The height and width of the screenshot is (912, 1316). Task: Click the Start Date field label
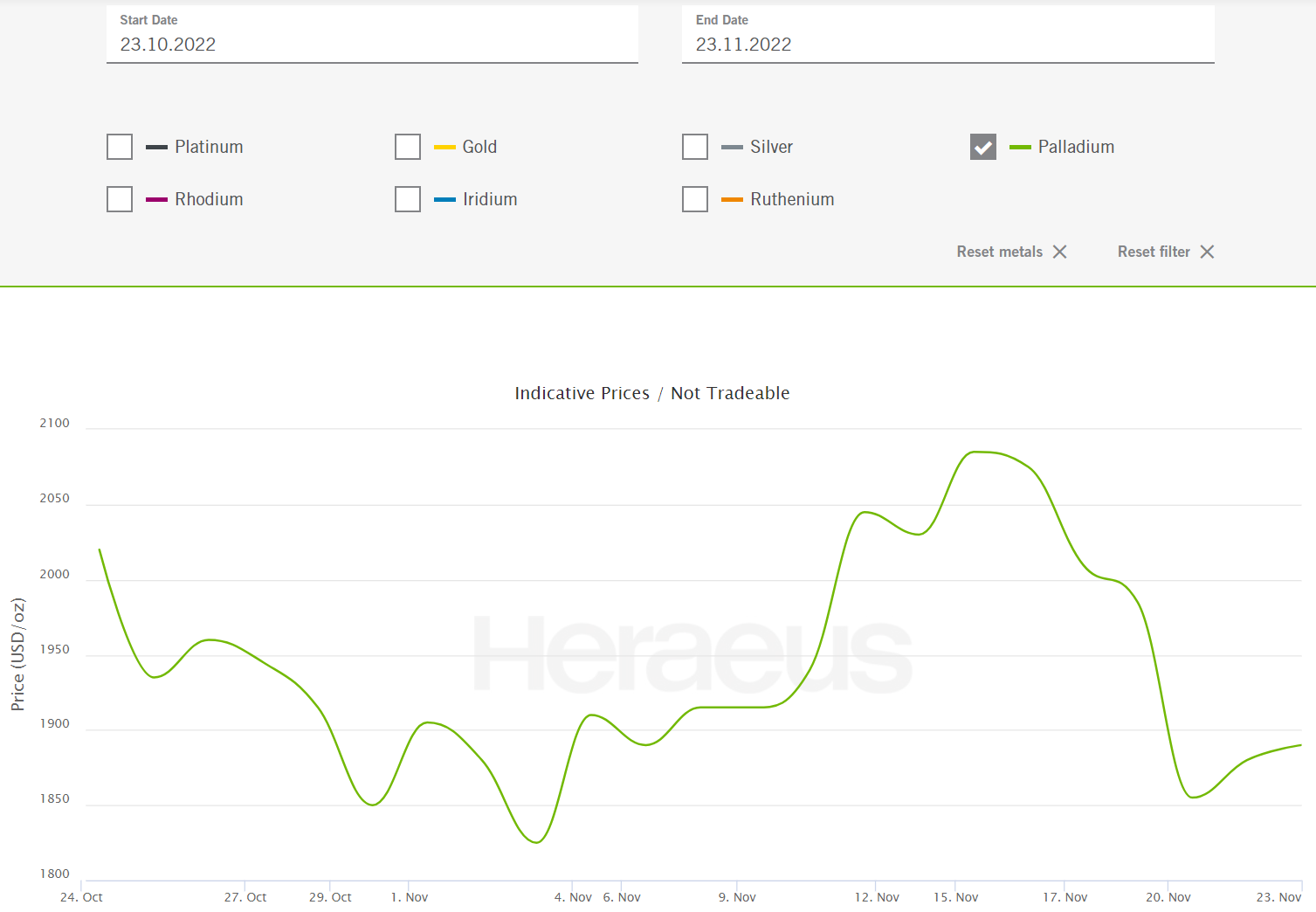pyautogui.click(x=148, y=20)
